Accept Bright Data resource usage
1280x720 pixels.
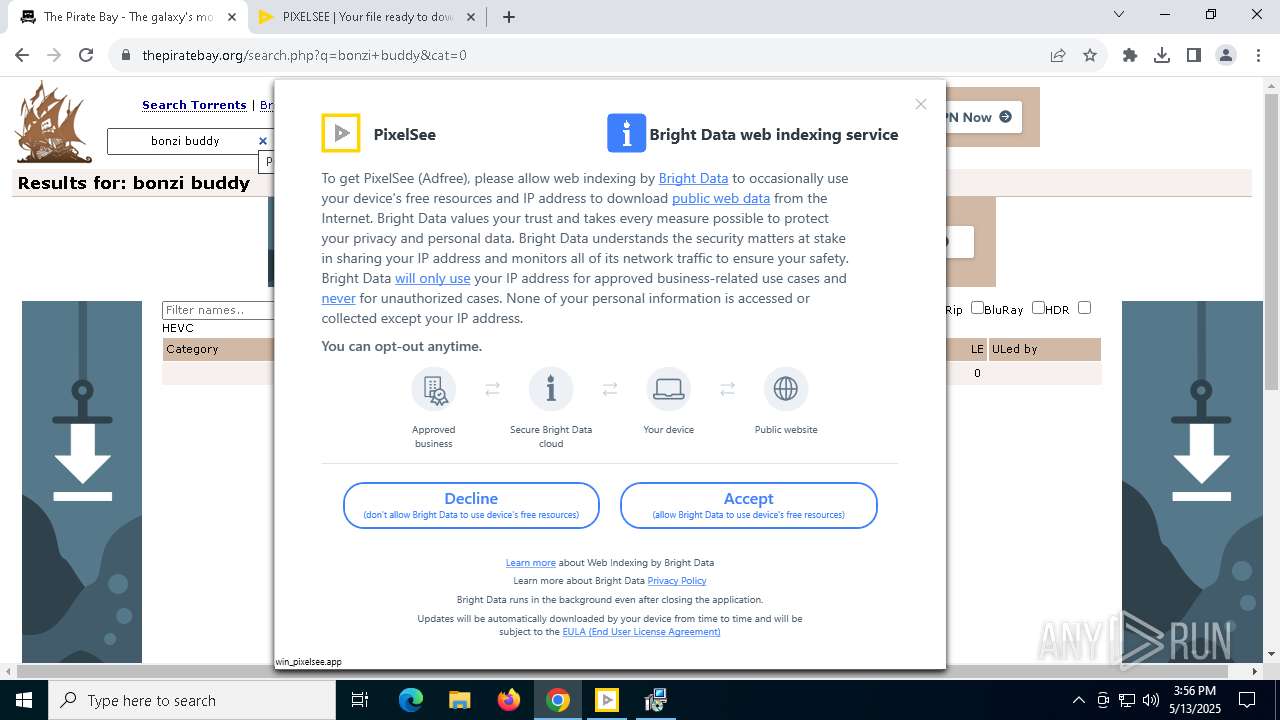click(749, 506)
